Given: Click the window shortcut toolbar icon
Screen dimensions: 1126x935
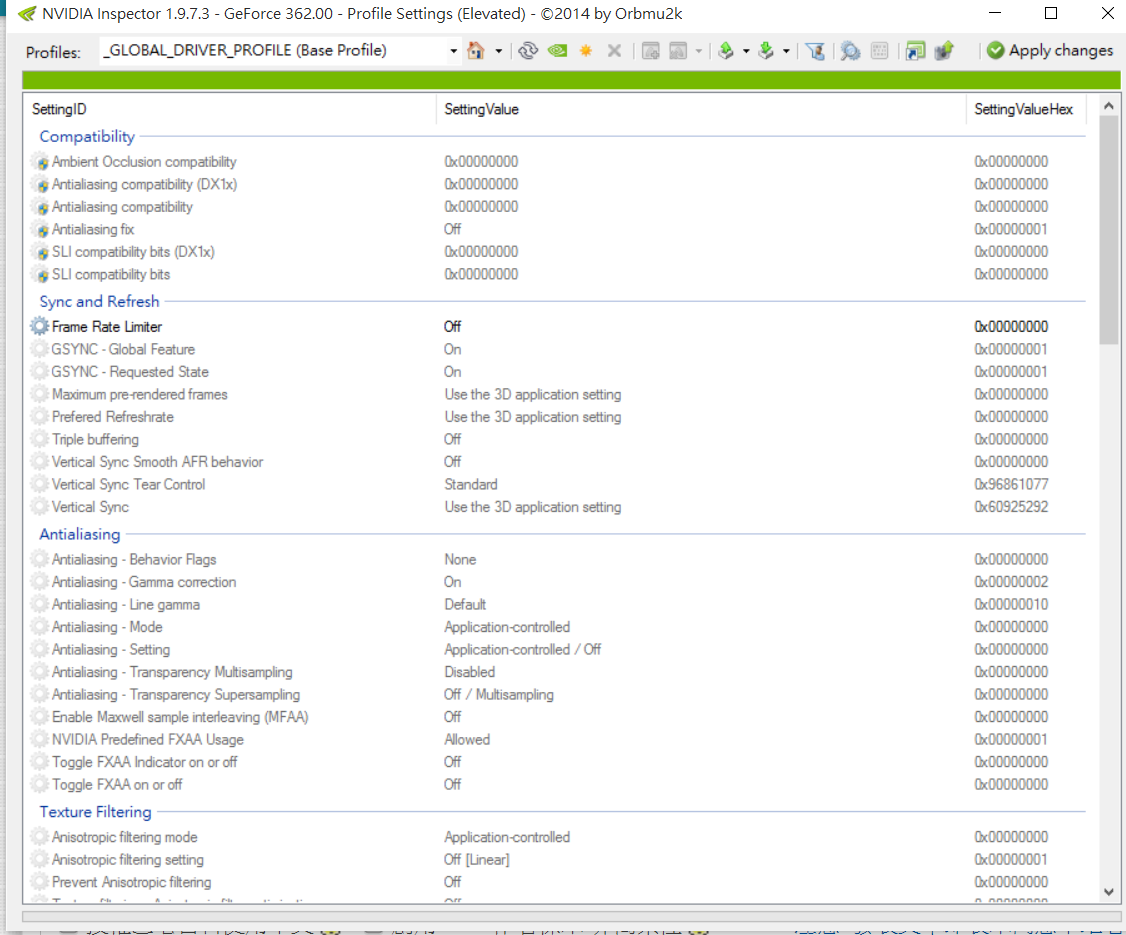Looking at the screenshot, I should (915, 50).
